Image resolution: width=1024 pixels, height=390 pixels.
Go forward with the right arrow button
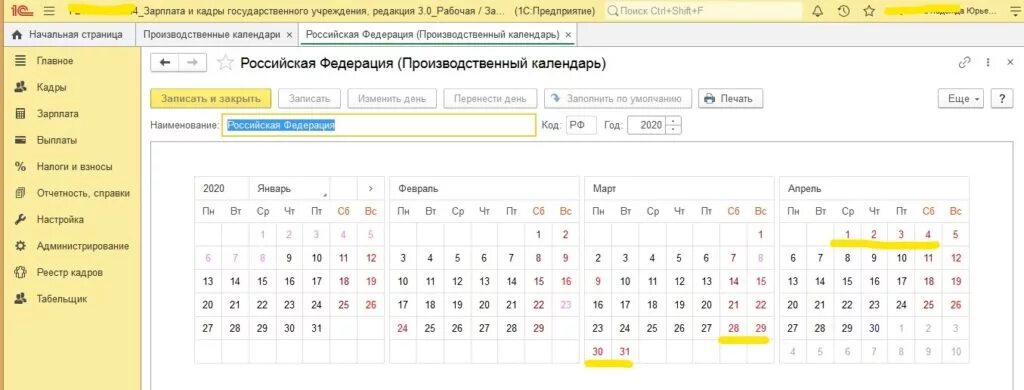(193, 63)
